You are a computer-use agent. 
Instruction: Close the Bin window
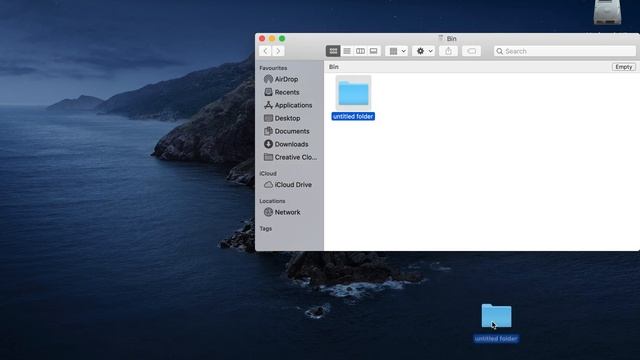coord(262,38)
